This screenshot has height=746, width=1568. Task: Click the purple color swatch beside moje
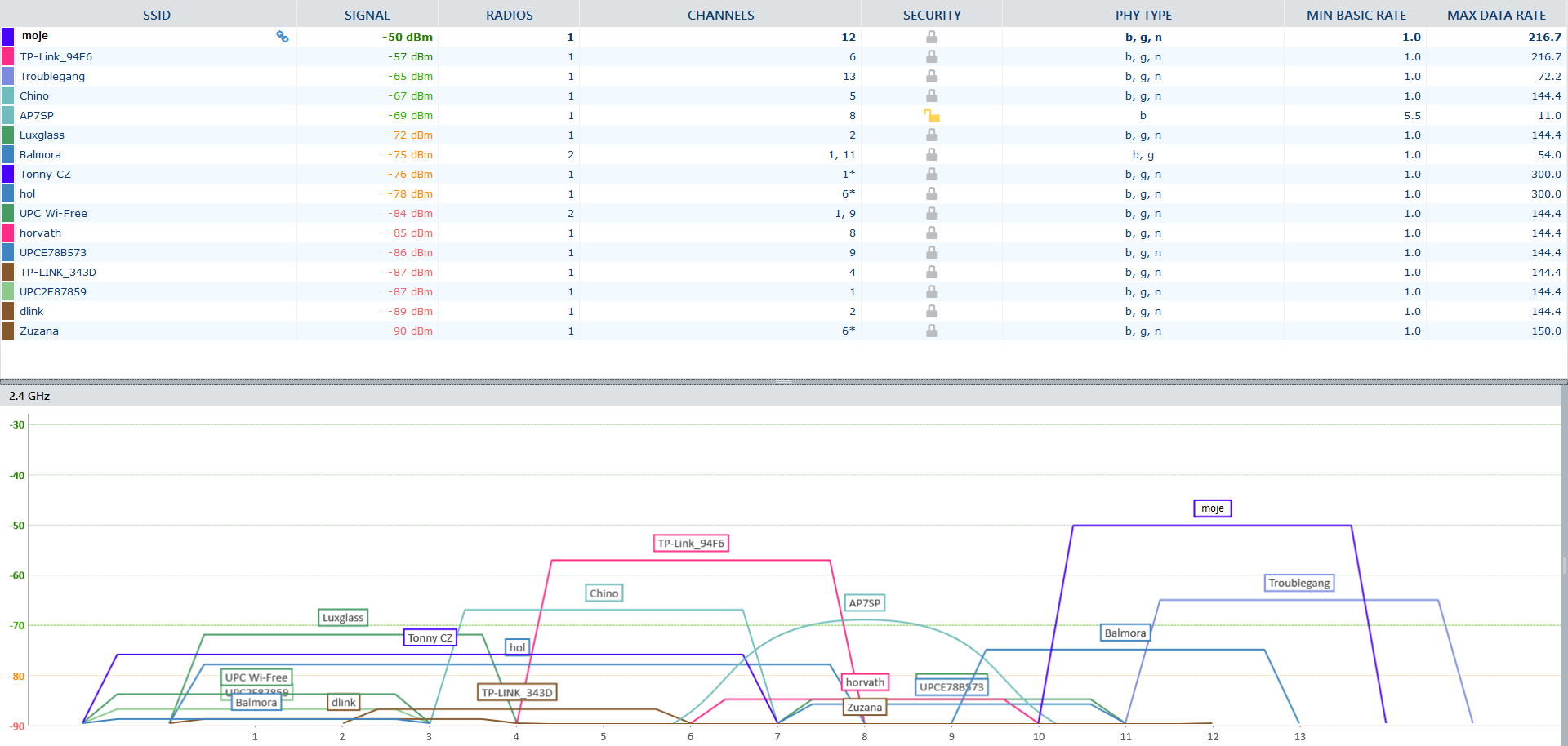pyautogui.click(x=7, y=37)
